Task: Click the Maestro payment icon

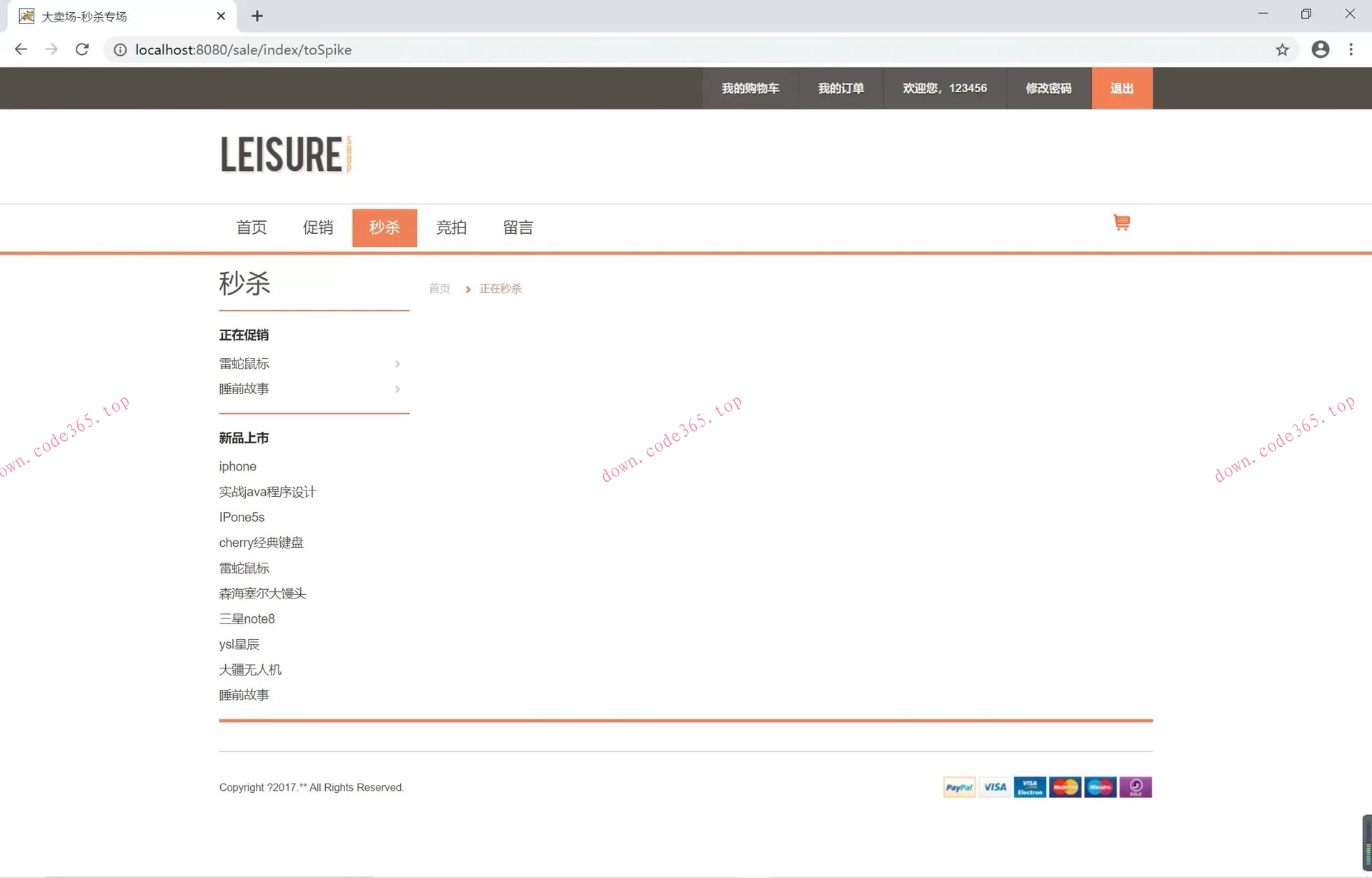Action: 1100,786
